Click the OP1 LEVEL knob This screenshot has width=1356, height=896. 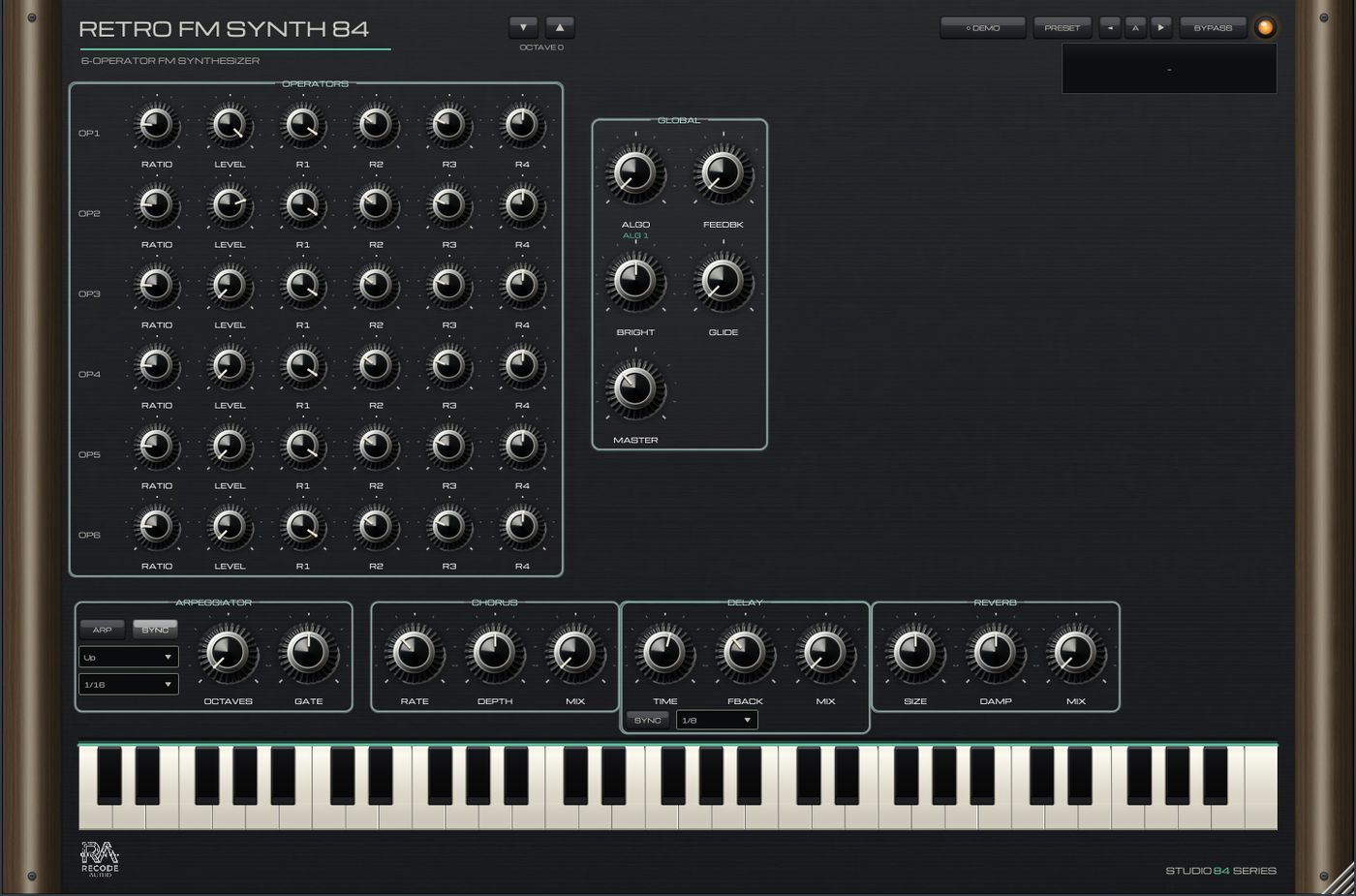[230, 125]
